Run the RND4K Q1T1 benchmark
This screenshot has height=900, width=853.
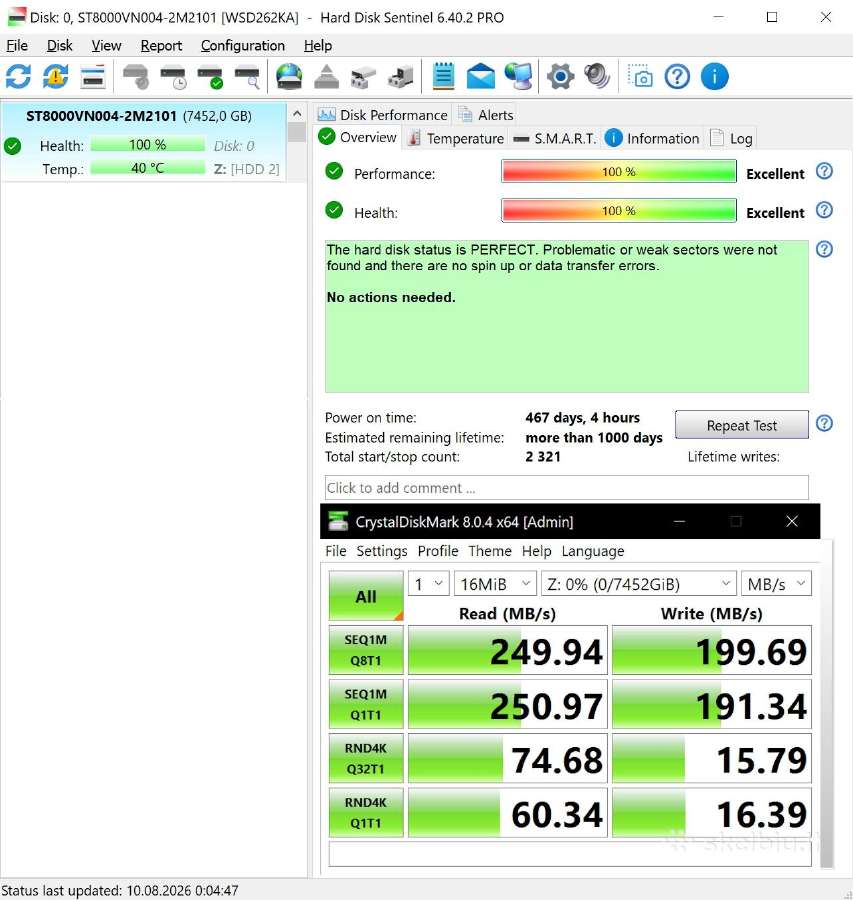[366, 812]
